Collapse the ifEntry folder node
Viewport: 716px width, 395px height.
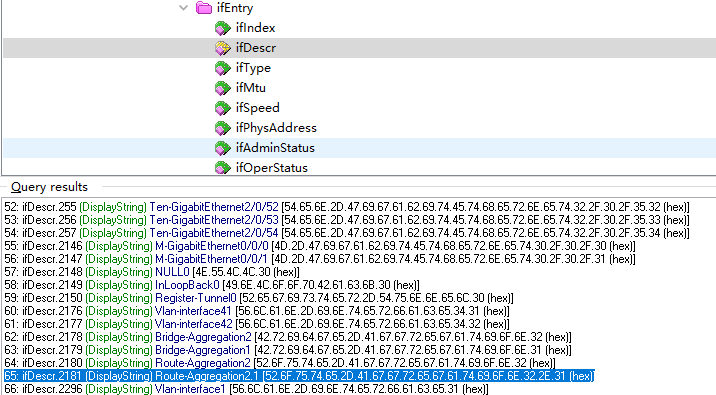[x=184, y=8]
